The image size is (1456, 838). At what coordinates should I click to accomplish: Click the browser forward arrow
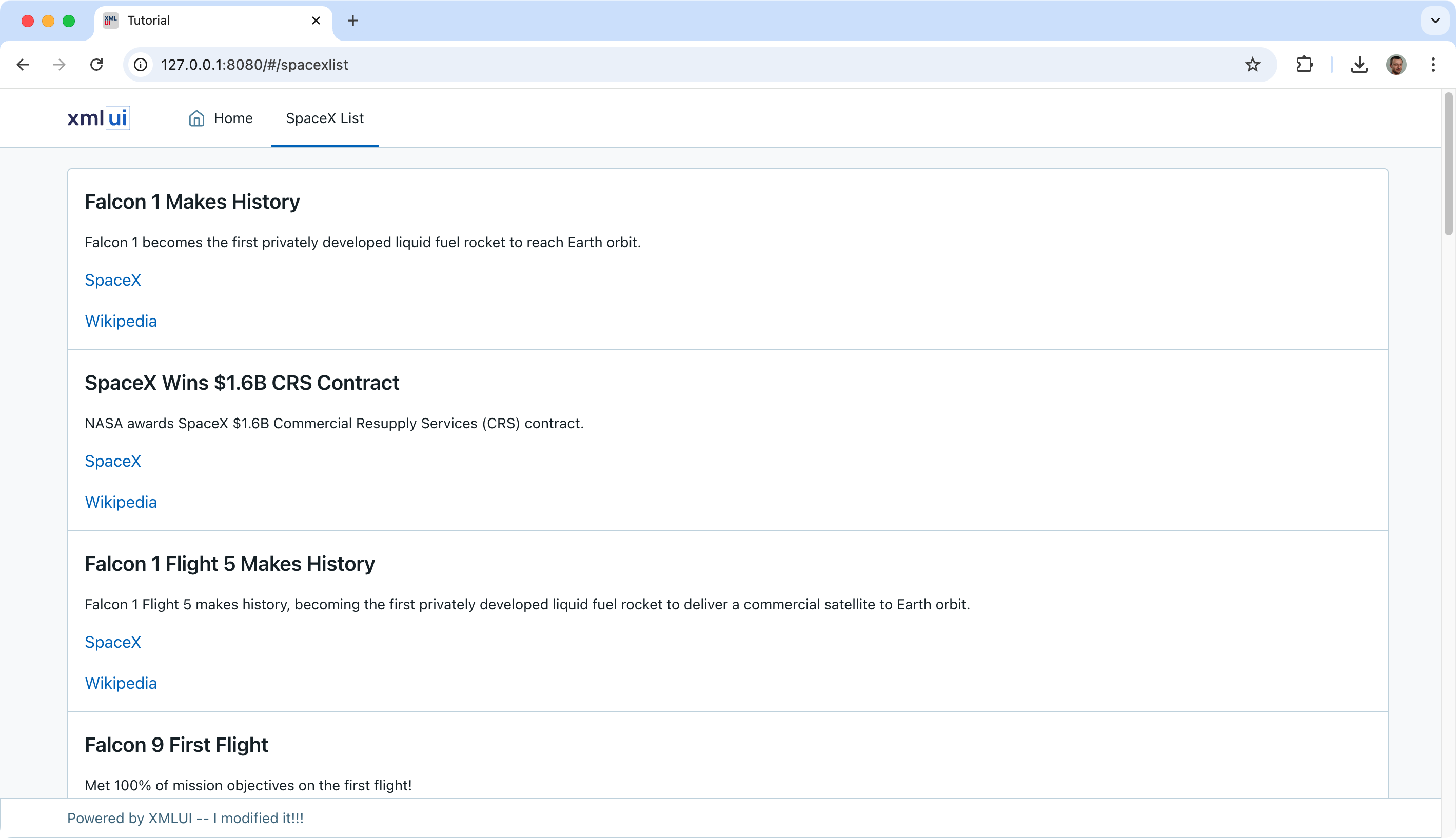coord(60,65)
